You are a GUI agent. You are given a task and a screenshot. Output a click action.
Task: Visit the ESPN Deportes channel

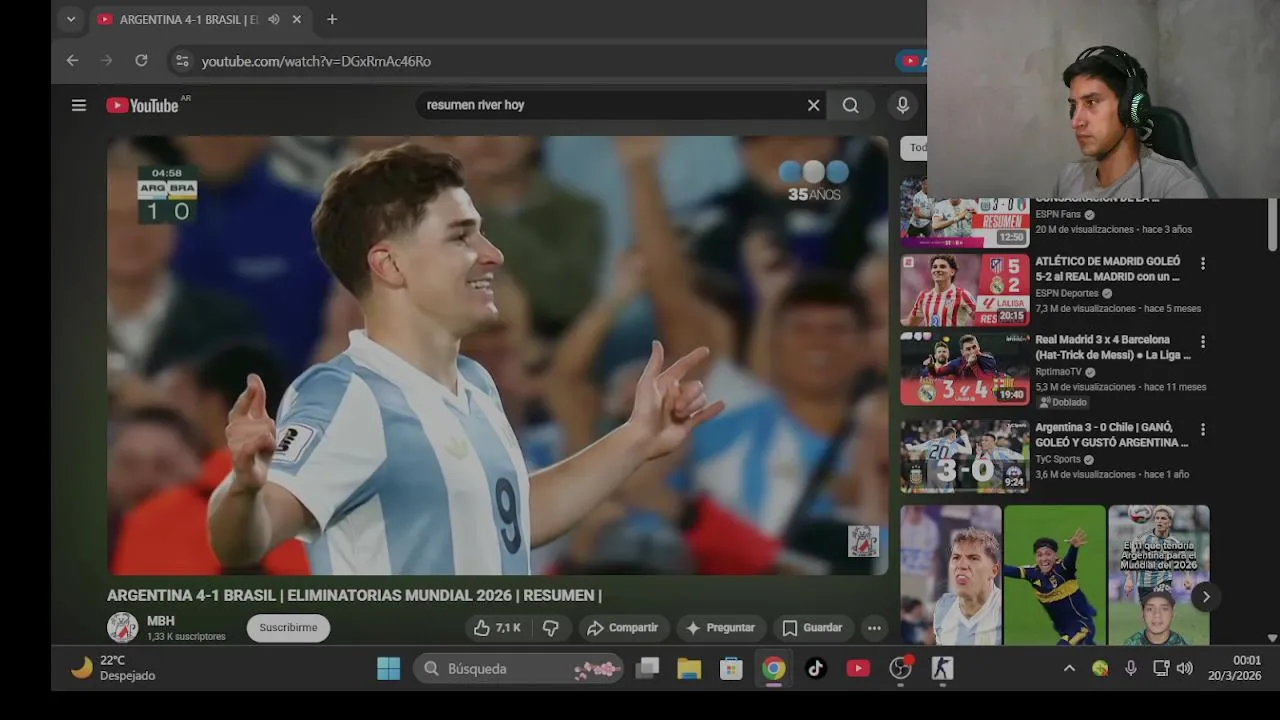[1067, 293]
